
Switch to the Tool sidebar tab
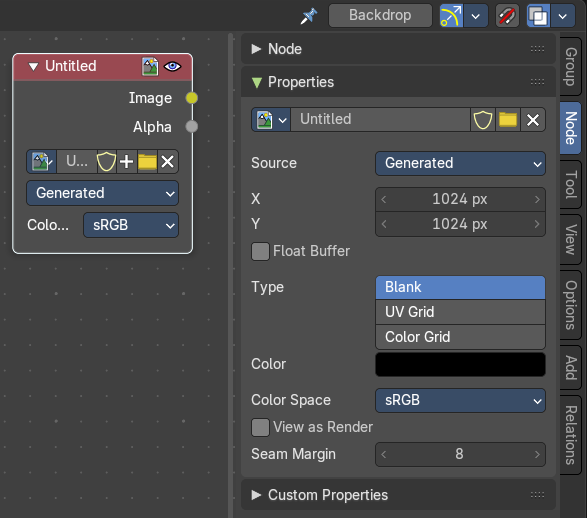pyautogui.click(x=571, y=185)
